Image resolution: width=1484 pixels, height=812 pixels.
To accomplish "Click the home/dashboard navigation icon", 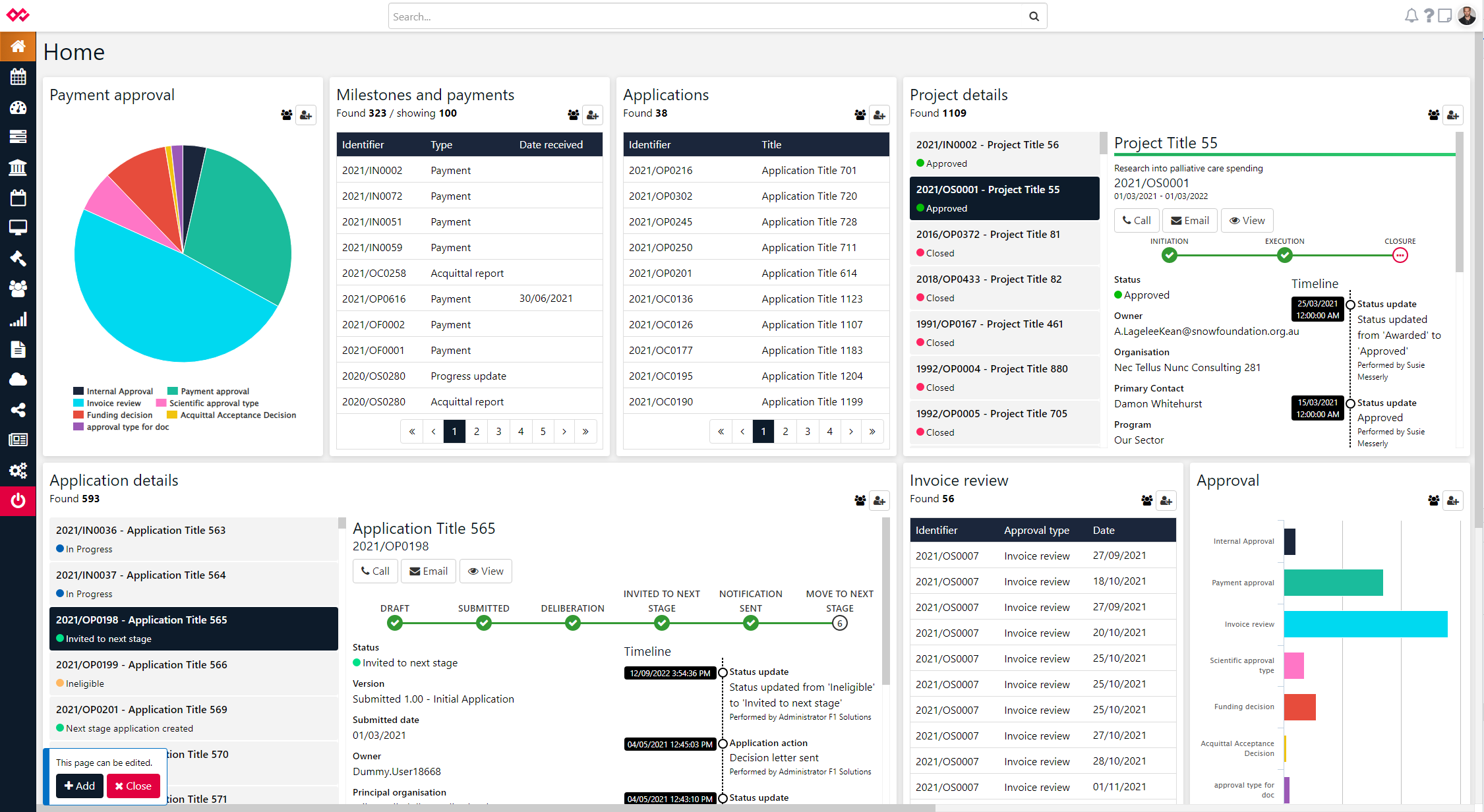I will coord(18,47).
